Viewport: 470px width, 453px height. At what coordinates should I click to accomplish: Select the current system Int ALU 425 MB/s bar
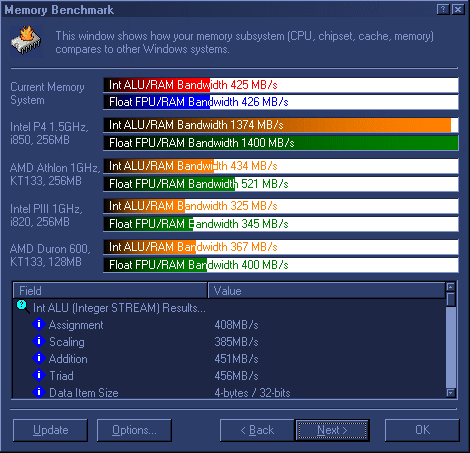point(281,85)
